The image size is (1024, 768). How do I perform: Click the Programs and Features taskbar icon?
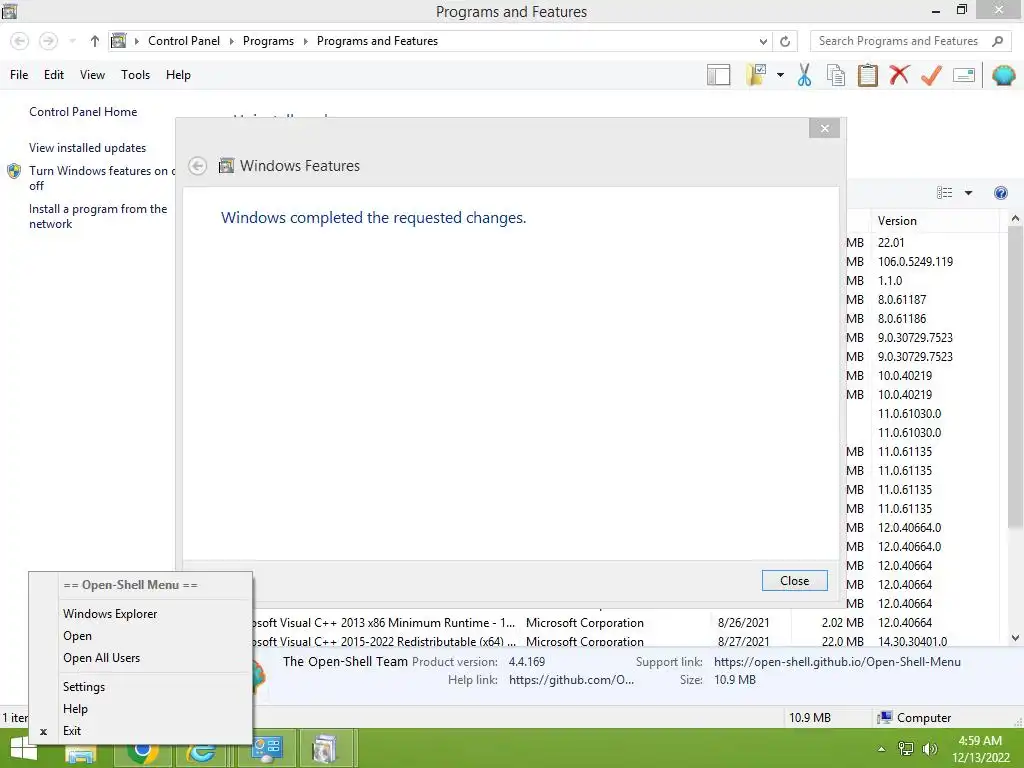[x=324, y=749]
